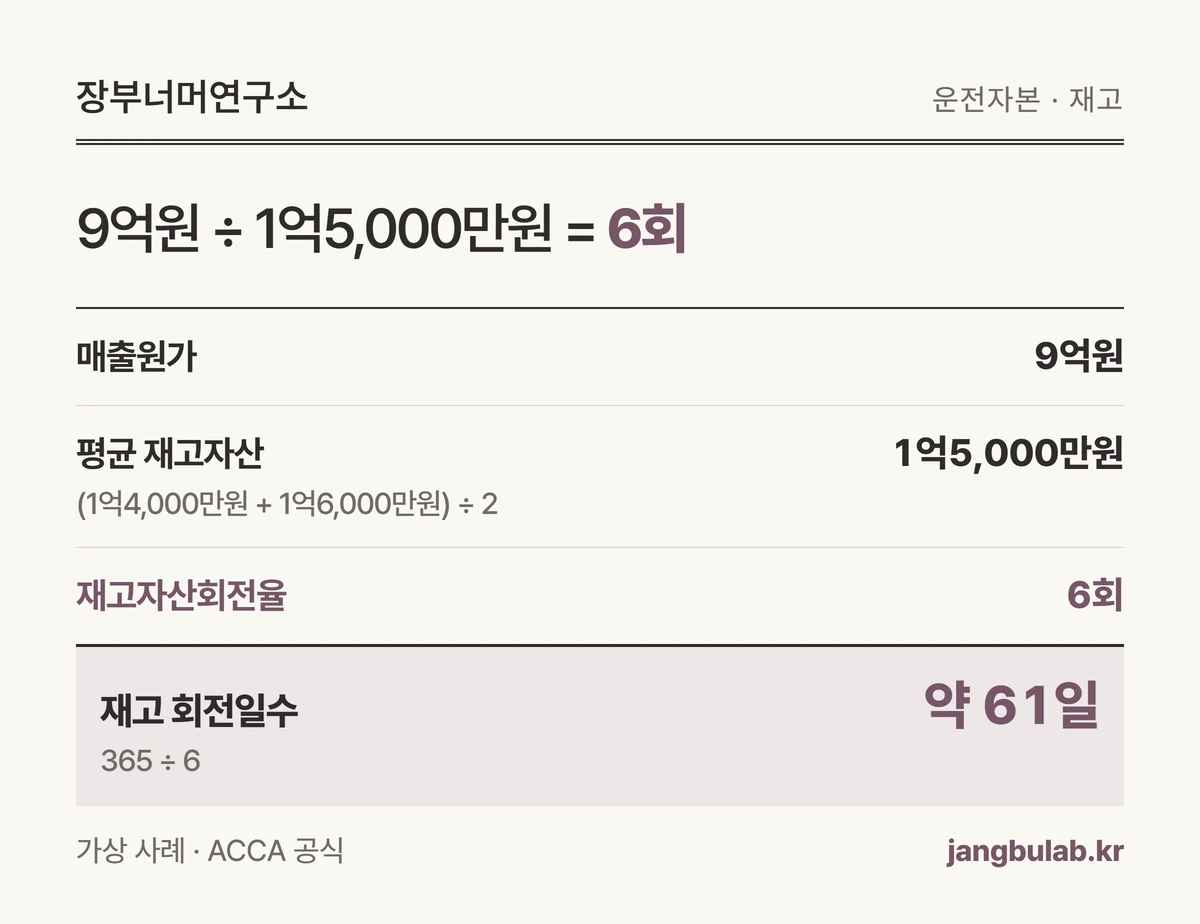Select the 매출원가 row label

(136, 357)
